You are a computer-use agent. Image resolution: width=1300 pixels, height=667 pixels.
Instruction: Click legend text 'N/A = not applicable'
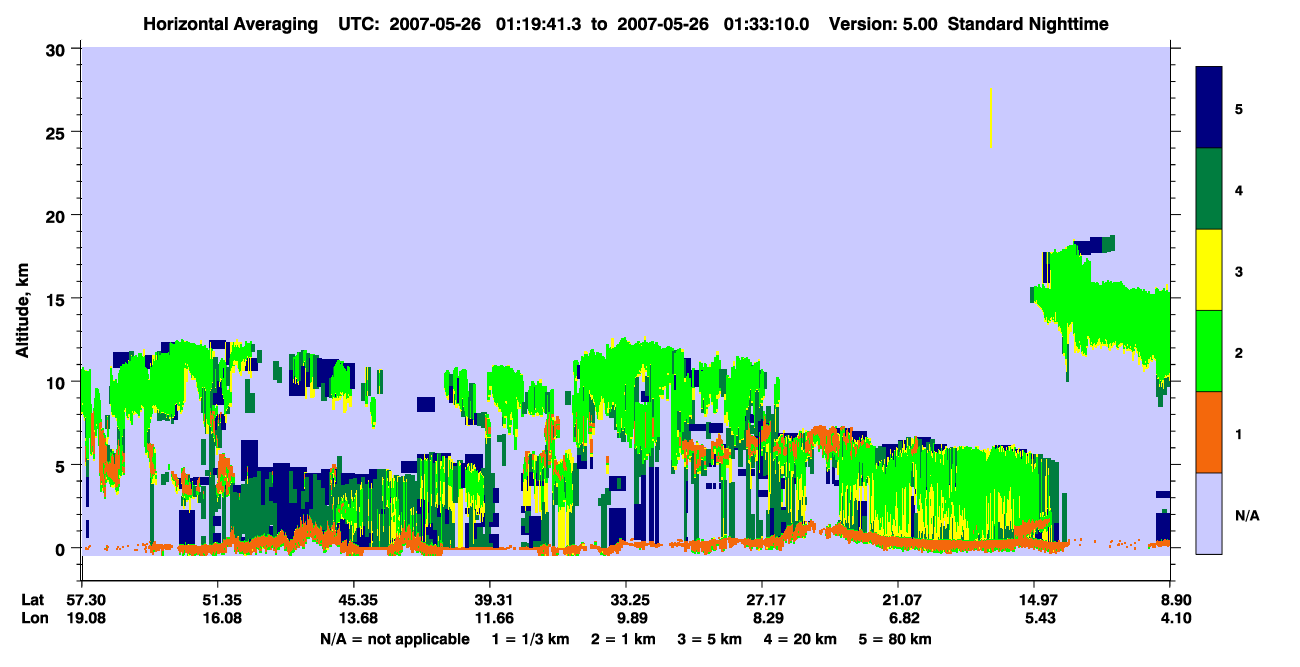click(394, 639)
